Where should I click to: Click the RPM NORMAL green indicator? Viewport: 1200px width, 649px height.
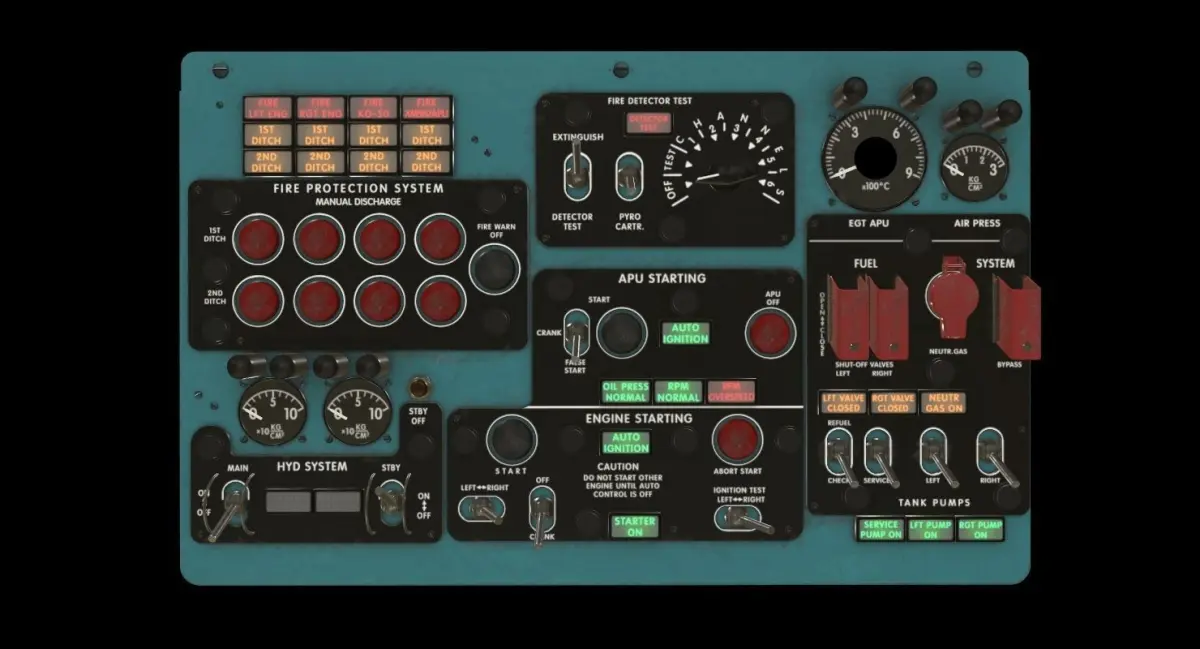pyautogui.click(x=678, y=391)
